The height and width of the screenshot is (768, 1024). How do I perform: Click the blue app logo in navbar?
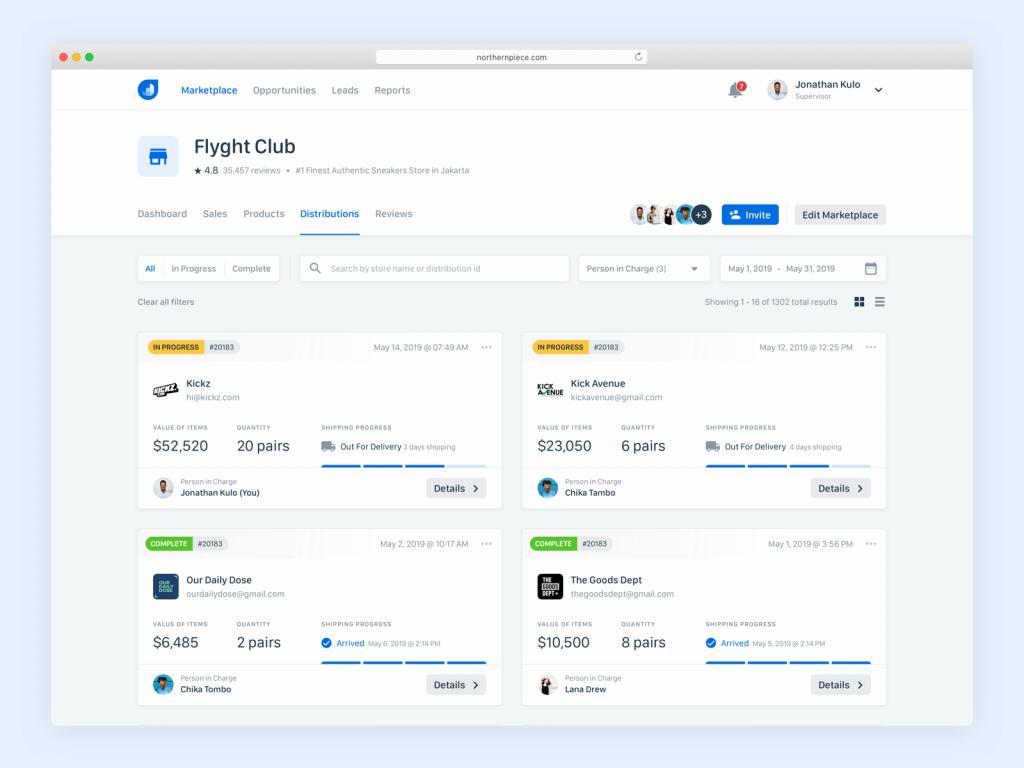pyautogui.click(x=148, y=90)
